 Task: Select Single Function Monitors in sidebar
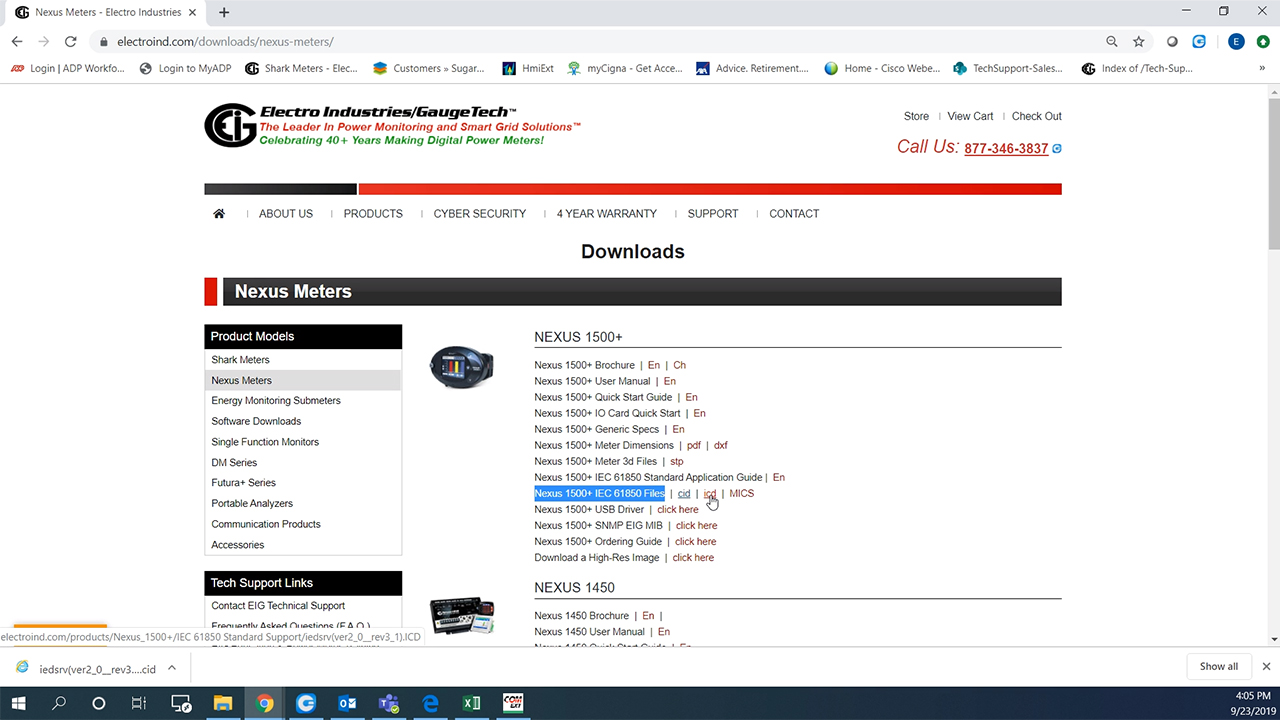(265, 441)
